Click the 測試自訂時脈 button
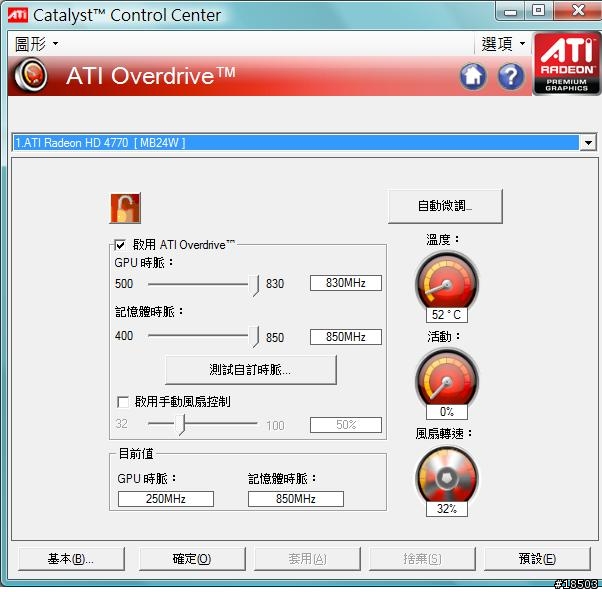This screenshot has width=602, height=592. (251, 370)
